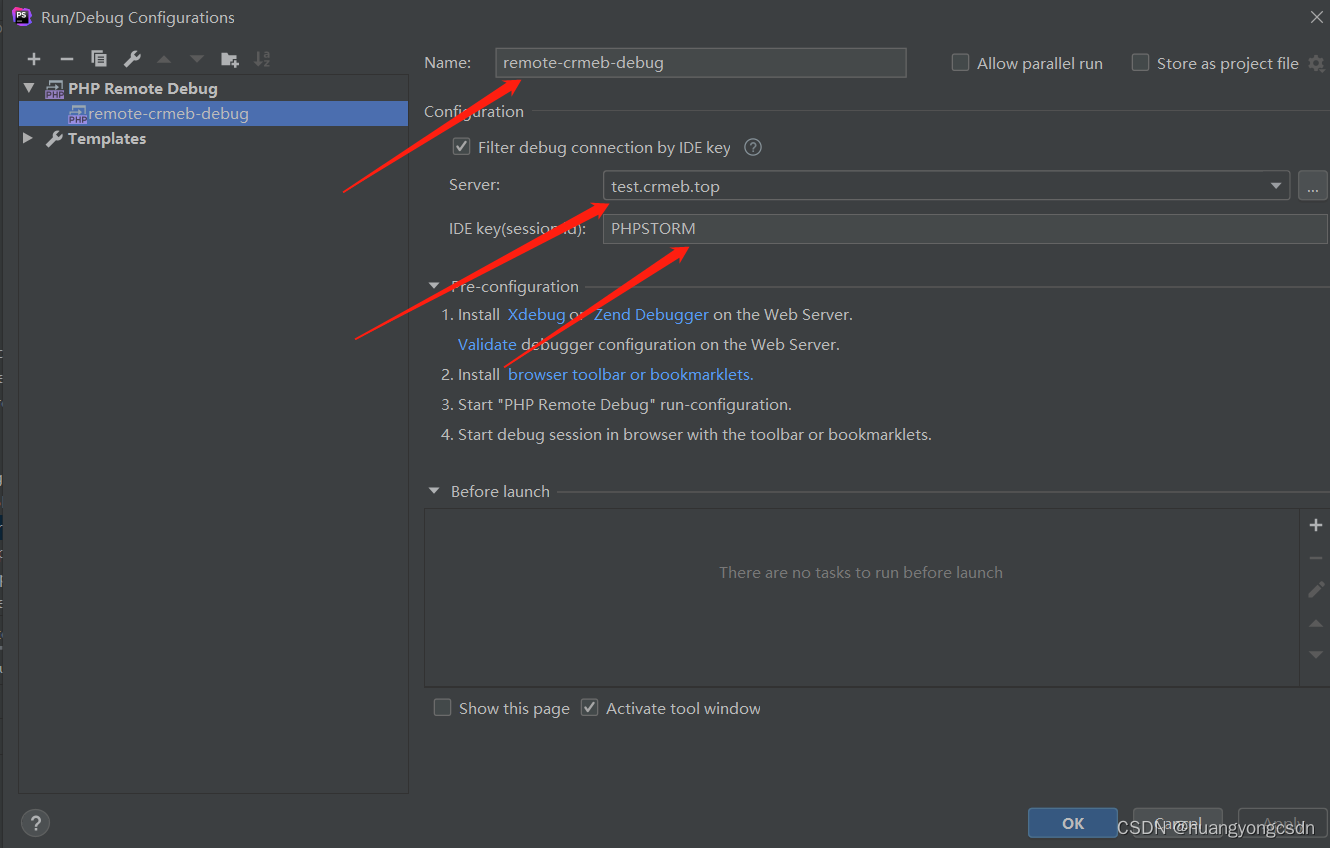Move configuration down arrow in toolbar
Viewport: 1330px width, 848px height.
point(197,59)
